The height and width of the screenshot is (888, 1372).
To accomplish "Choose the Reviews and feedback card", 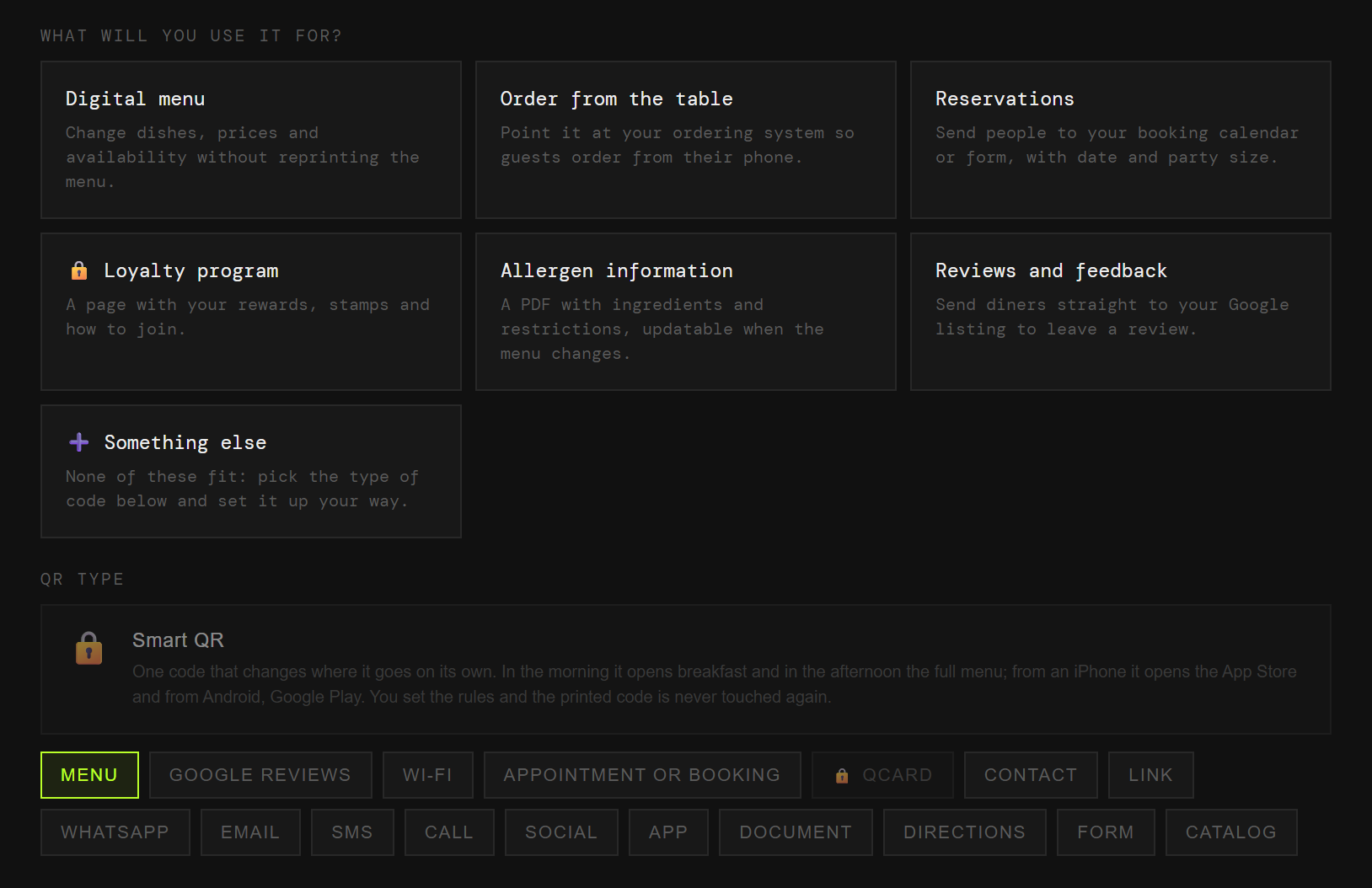I will tap(1121, 312).
